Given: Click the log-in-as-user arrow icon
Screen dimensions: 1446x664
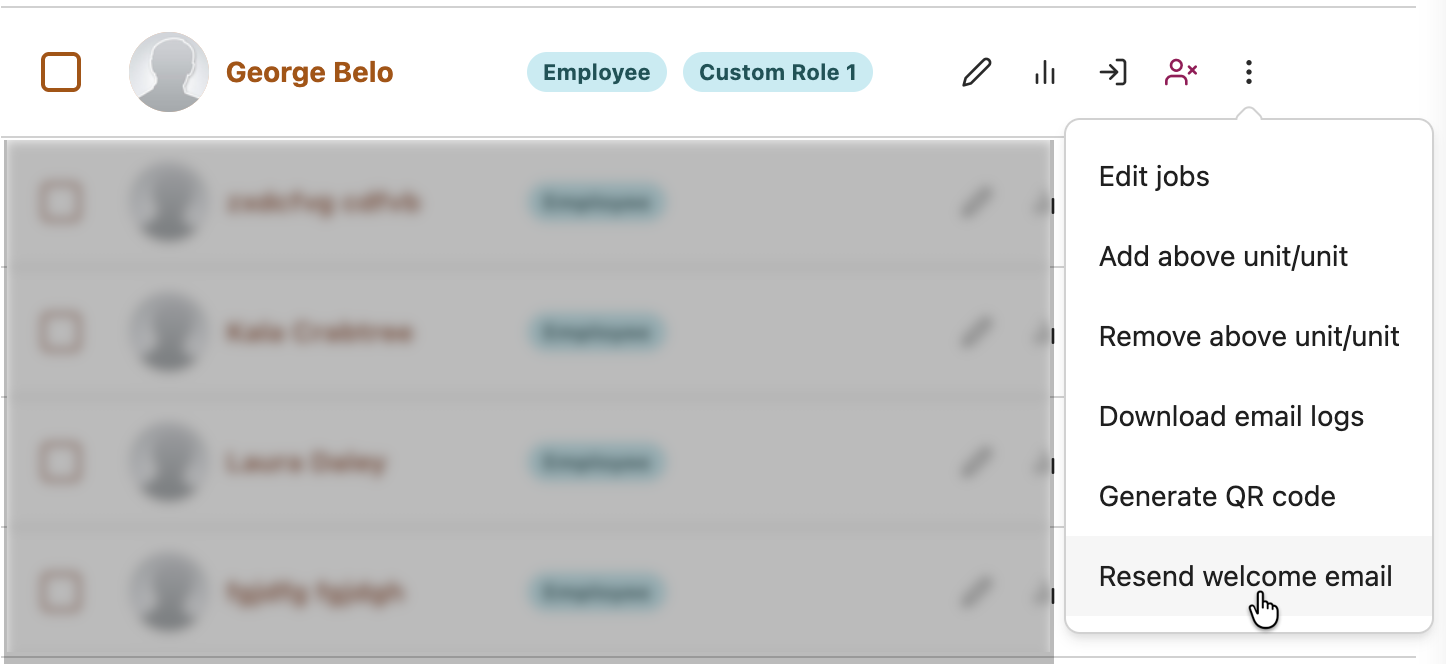Looking at the screenshot, I should pos(1112,72).
